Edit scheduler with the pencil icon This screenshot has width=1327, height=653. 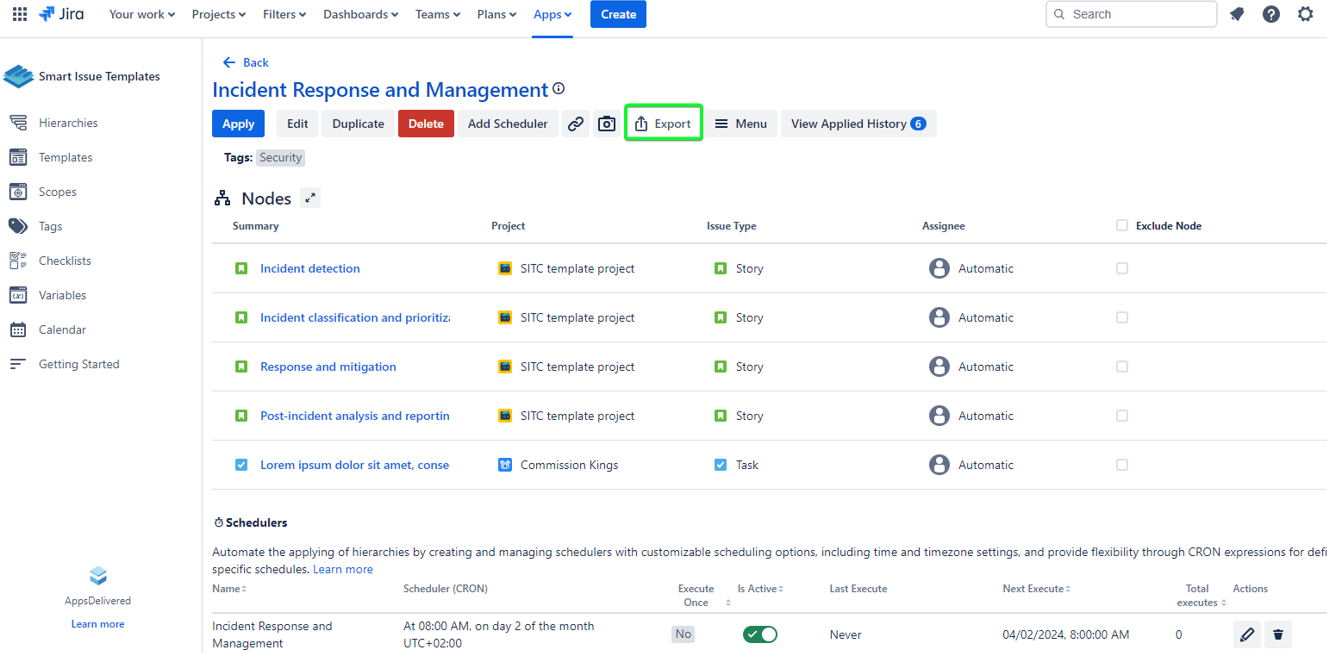tap(1247, 634)
